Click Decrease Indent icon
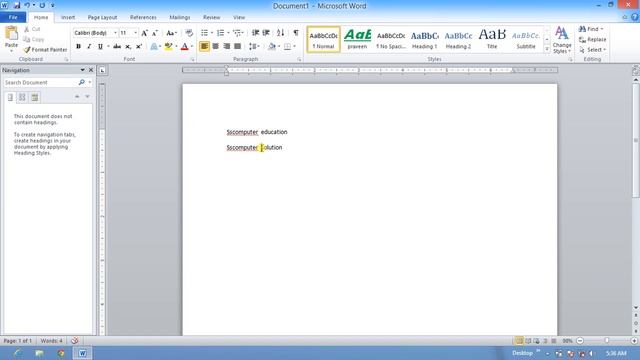This screenshot has width=640, height=360. pyautogui.click(x=256, y=33)
